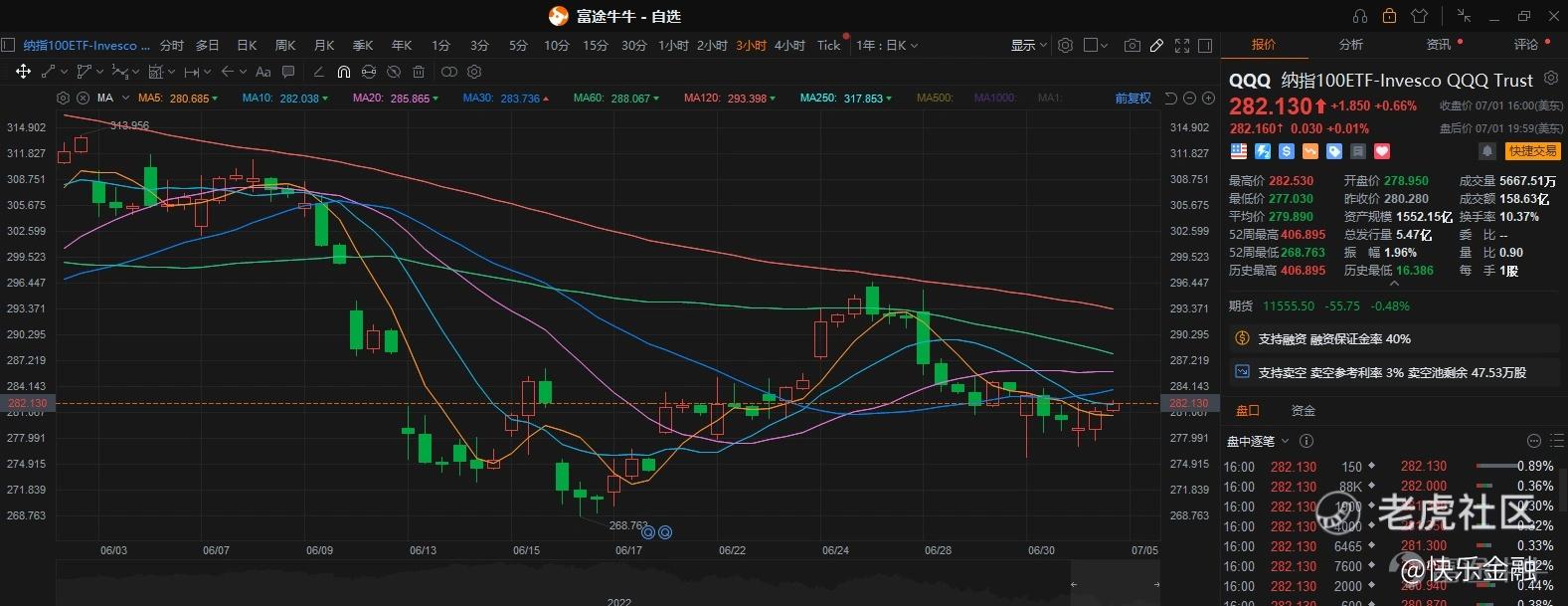This screenshot has height=606, width=1568.
Task: Expand trend line tool options arrow
Action: point(64,72)
